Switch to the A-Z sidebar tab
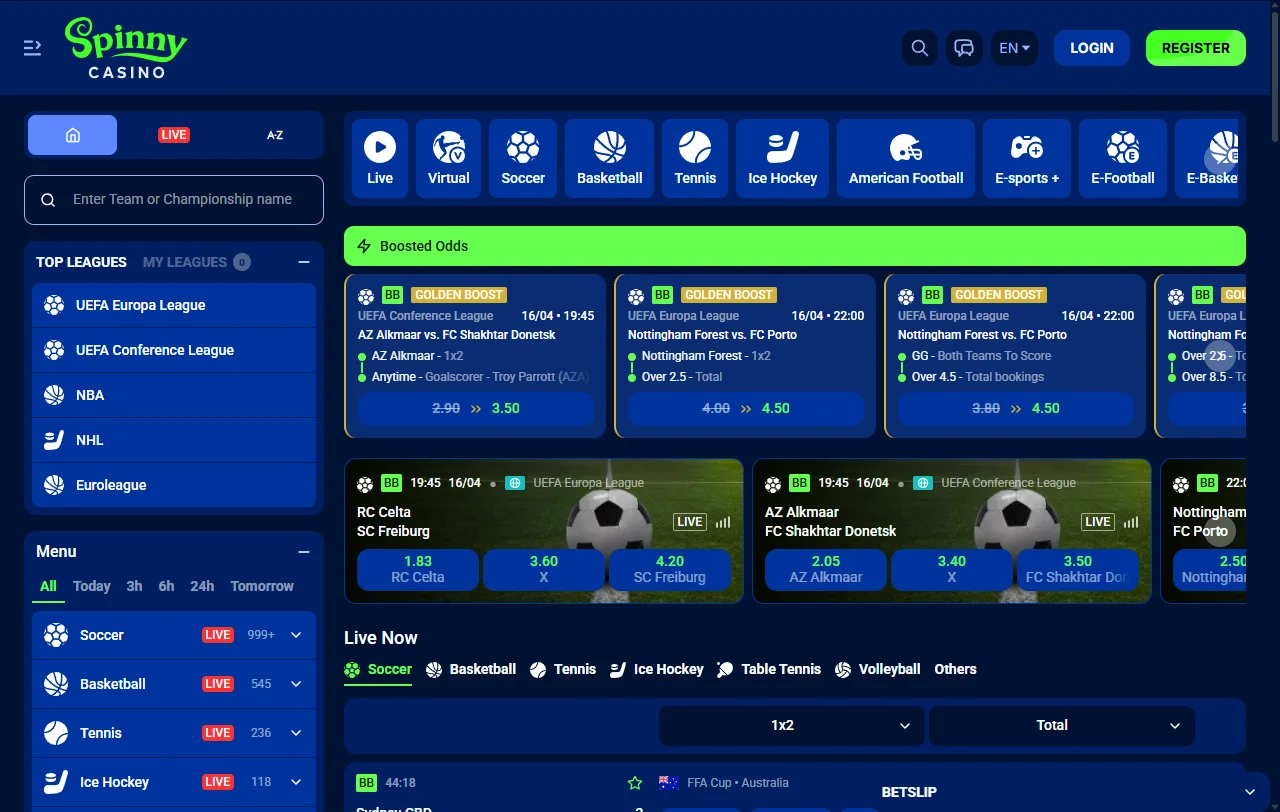Viewport: 1280px width, 812px height. [x=275, y=135]
